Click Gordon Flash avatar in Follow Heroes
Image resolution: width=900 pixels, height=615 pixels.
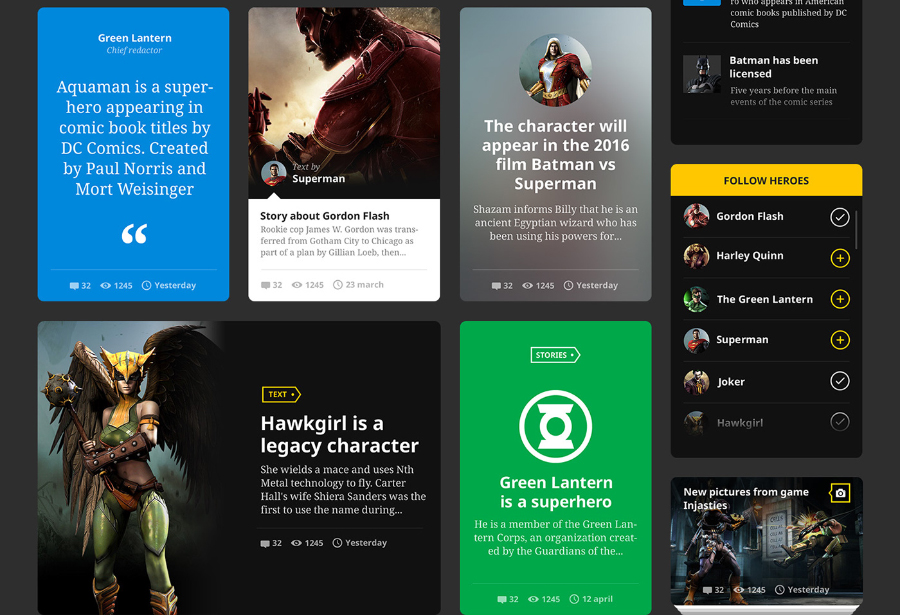[696, 216]
